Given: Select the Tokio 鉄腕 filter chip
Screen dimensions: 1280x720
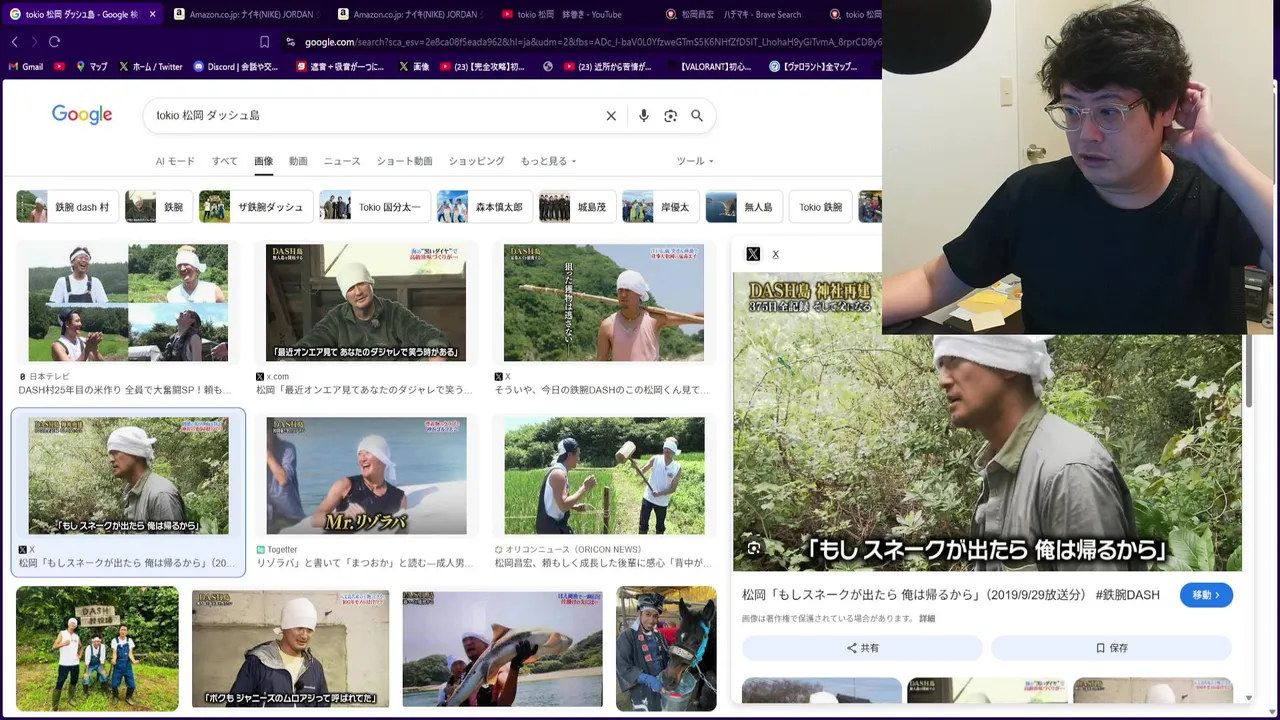Looking at the screenshot, I should click(x=820, y=207).
